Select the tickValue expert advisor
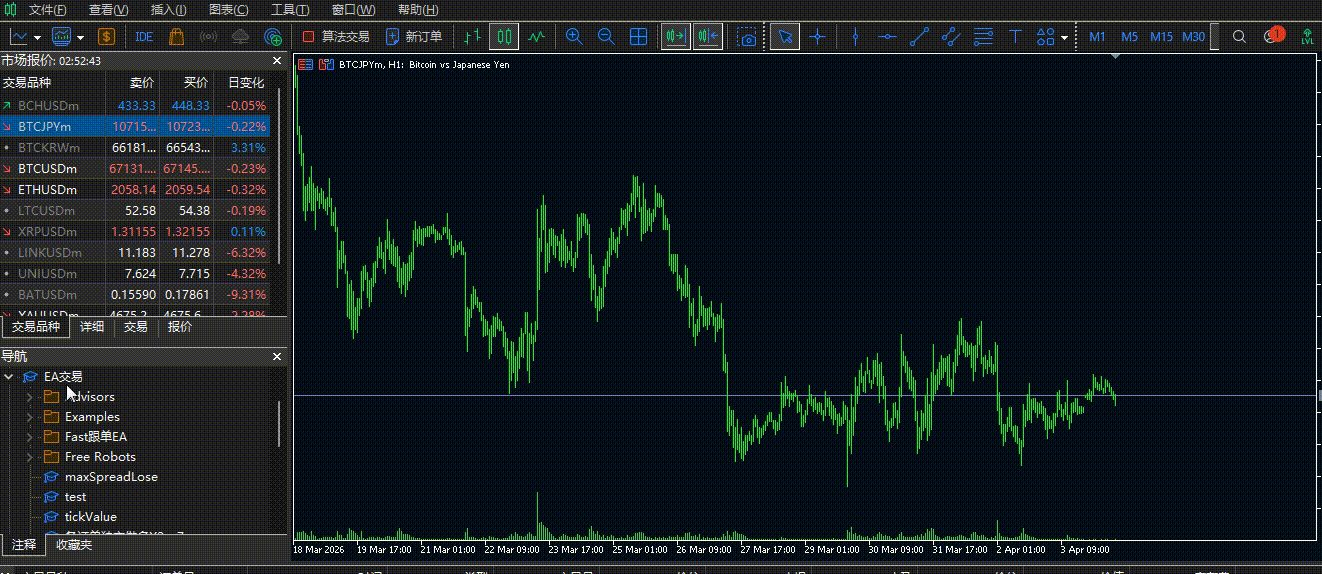 90,517
